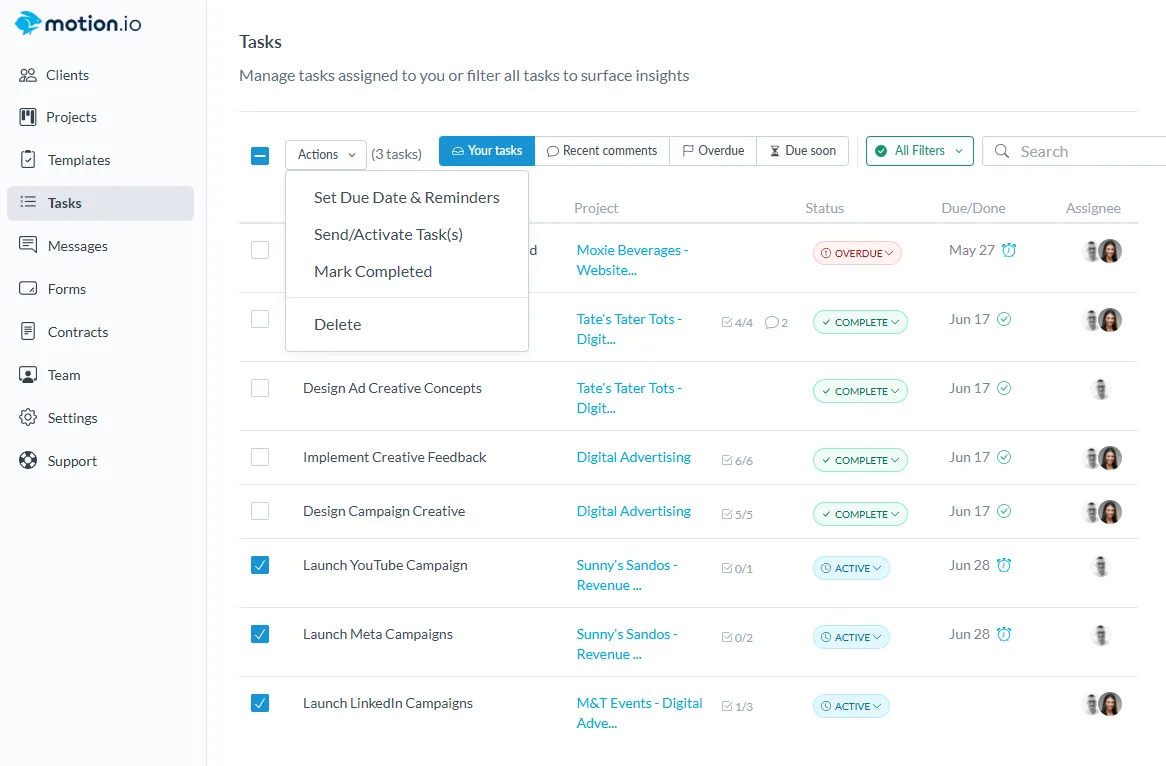Check the Design Ad Creative Concepts checkbox
The height and width of the screenshot is (766, 1166).
260,388
